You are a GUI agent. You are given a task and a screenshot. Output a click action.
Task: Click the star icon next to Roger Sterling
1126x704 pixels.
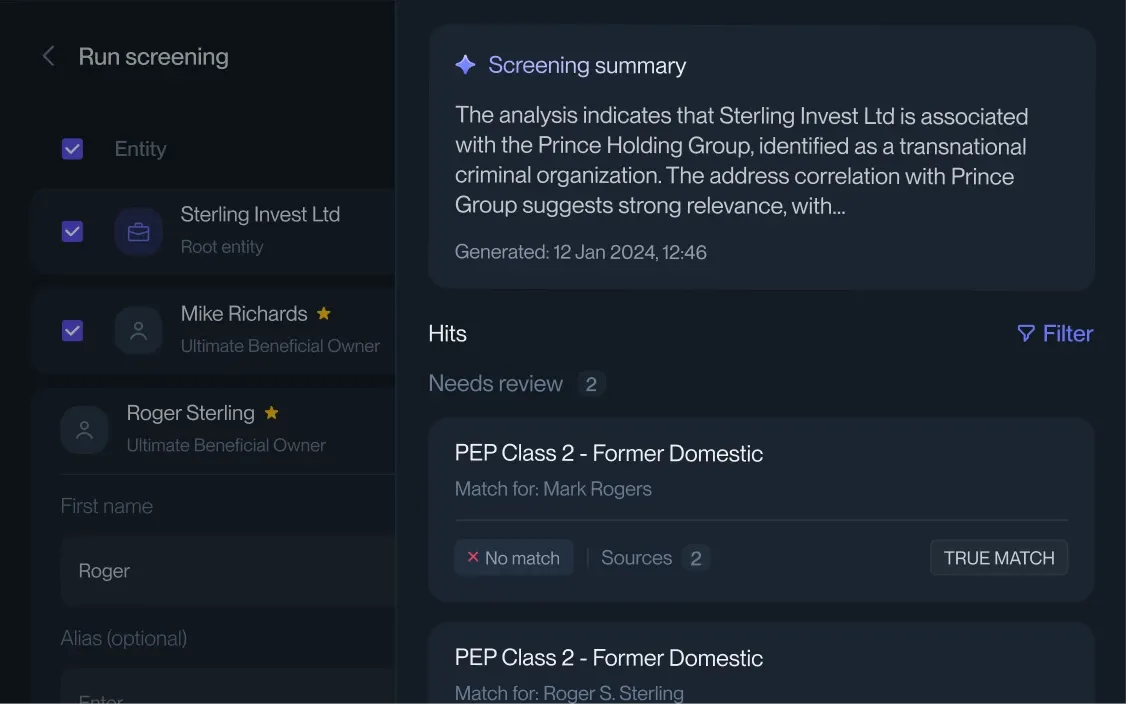coord(271,412)
